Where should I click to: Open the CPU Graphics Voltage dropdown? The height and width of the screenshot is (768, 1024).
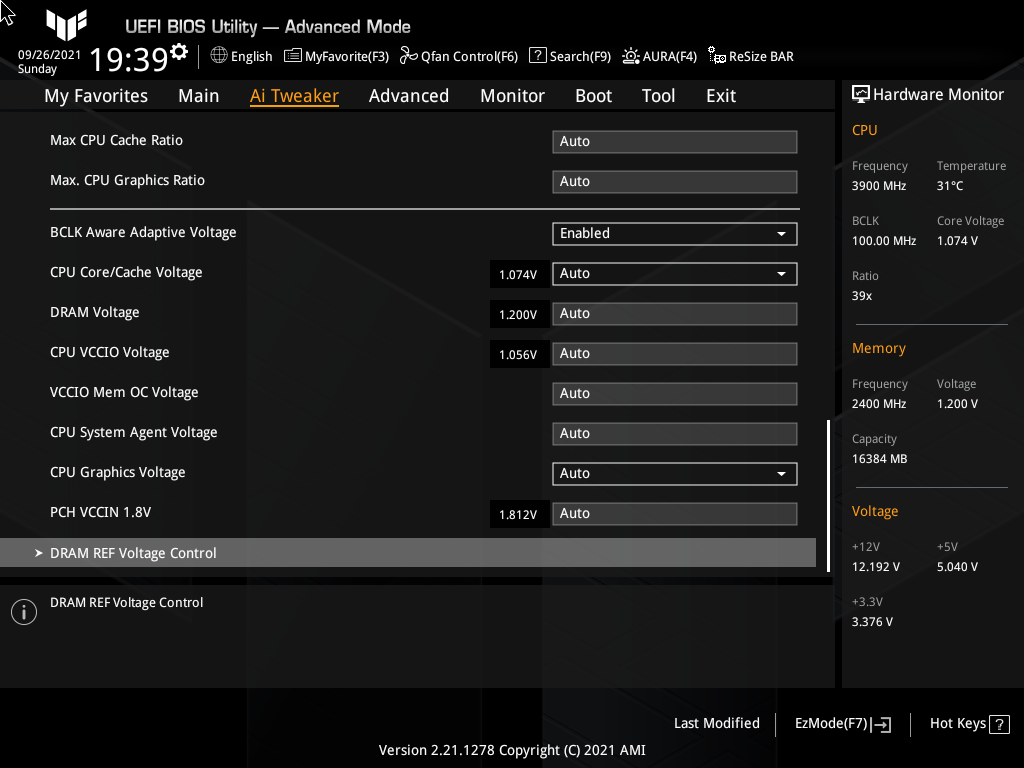tap(783, 473)
